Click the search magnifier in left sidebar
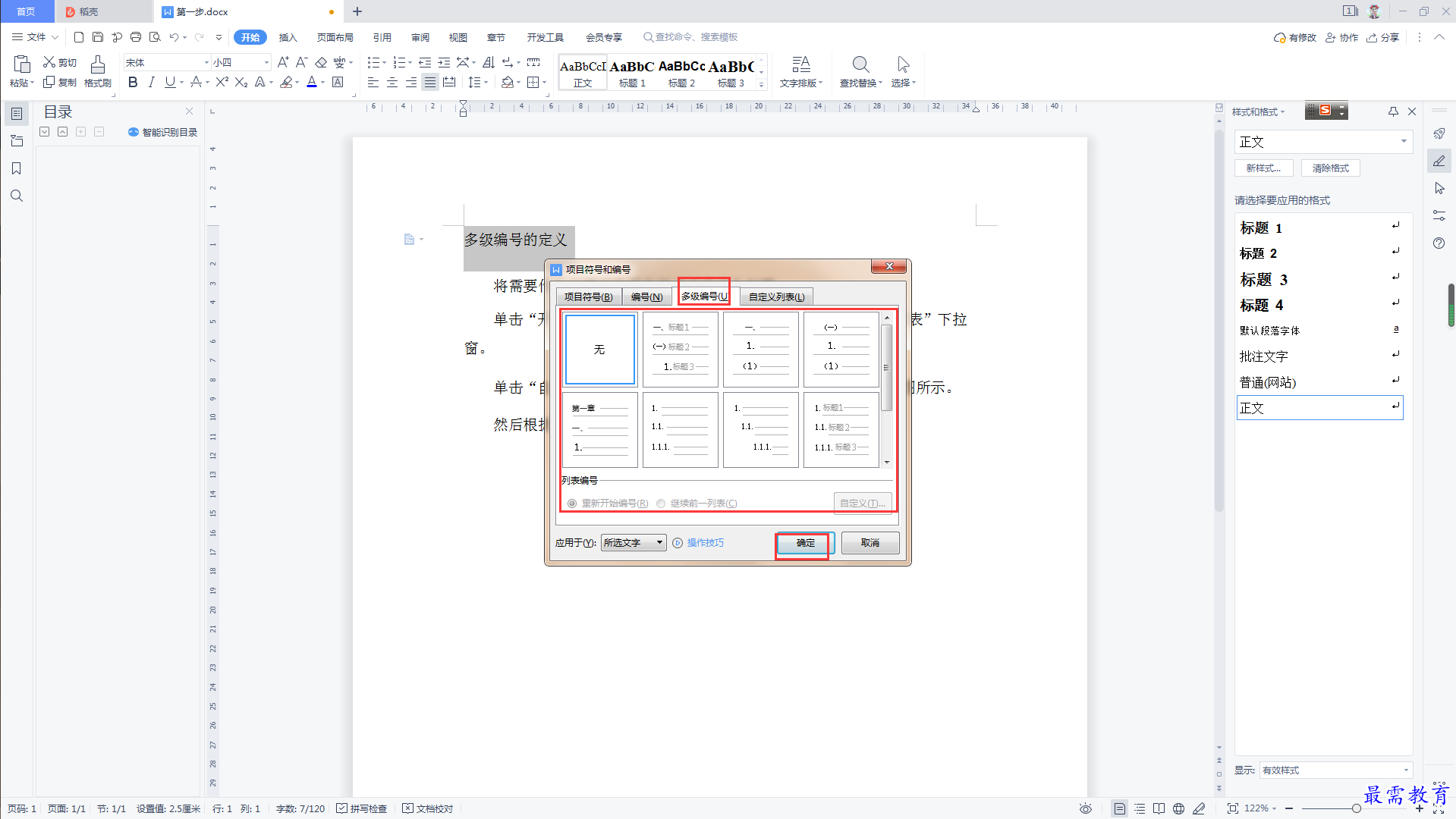This screenshot has height=819, width=1456. tap(16, 196)
